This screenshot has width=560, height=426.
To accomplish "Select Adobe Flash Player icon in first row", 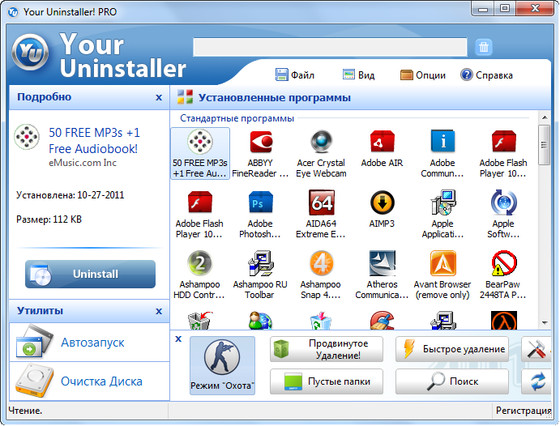I will pyautogui.click(x=503, y=153).
